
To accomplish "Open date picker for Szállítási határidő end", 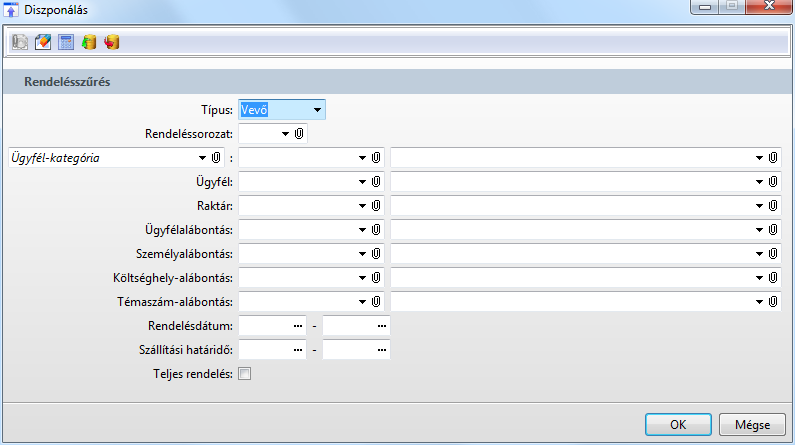I will tap(382, 350).
